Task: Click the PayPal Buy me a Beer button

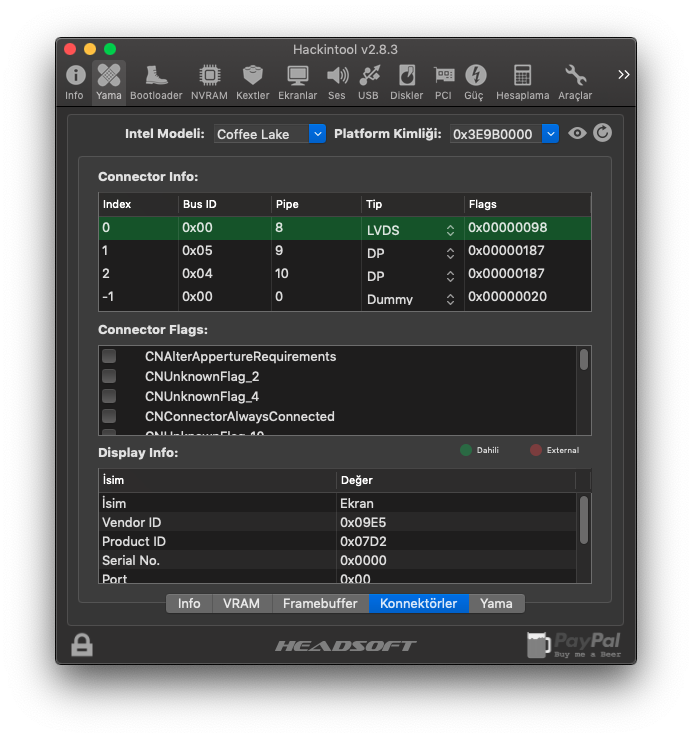Action: coord(575,645)
